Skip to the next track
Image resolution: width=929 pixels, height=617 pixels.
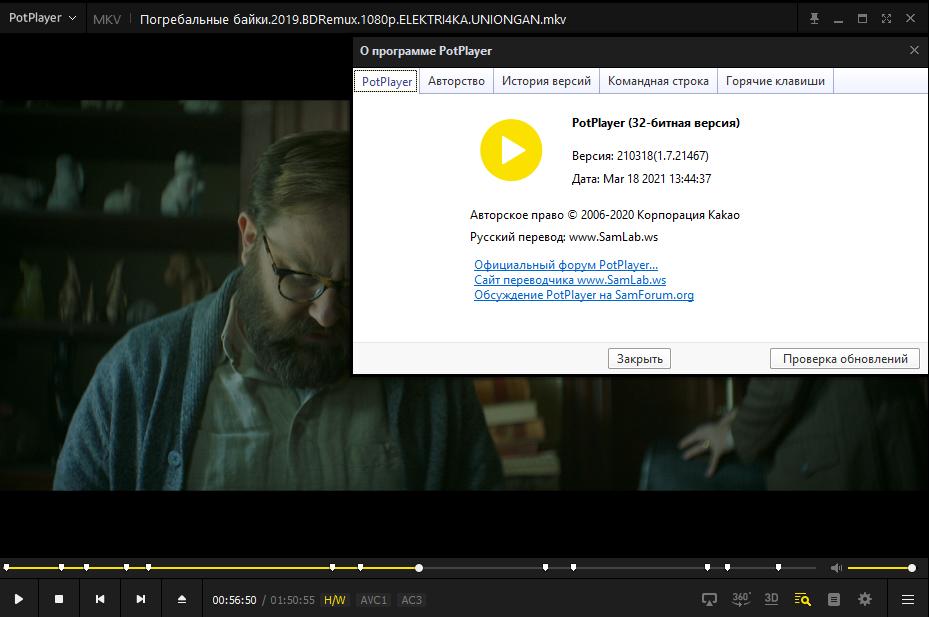(x=141, y=599)
